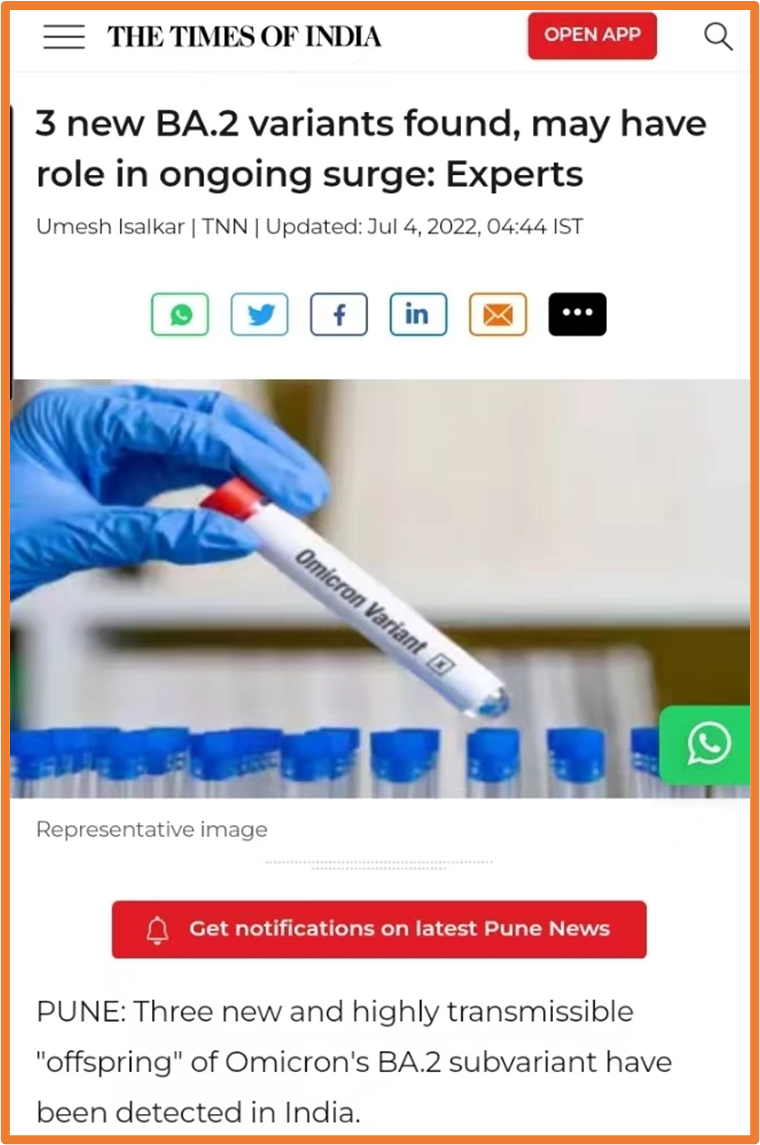Image resolution: width=760 pixels, height=1145 pixels.
Task: Share article via WhatsApp icon
Action: point(180,314)
